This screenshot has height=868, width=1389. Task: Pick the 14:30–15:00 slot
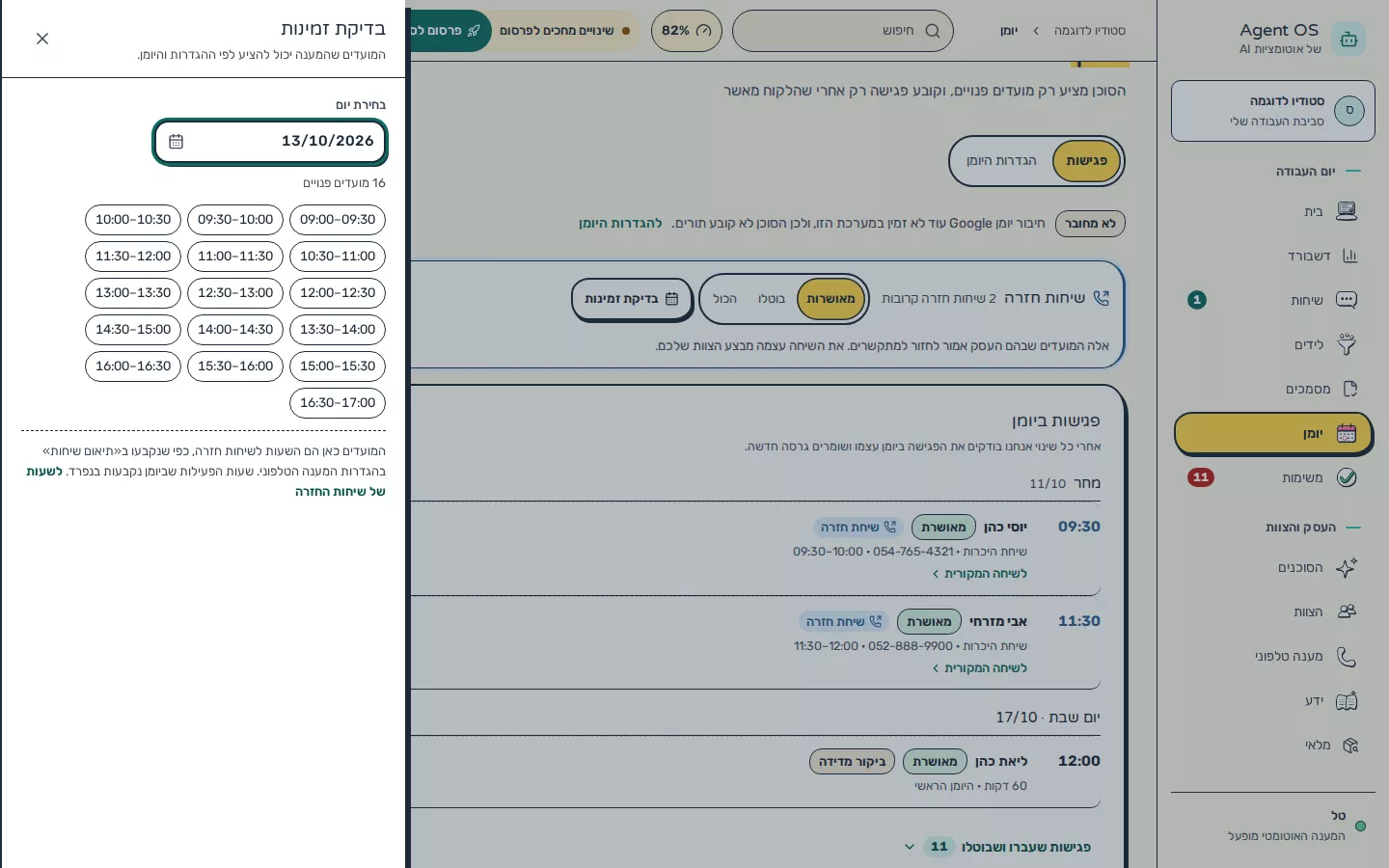pos(133,330)
